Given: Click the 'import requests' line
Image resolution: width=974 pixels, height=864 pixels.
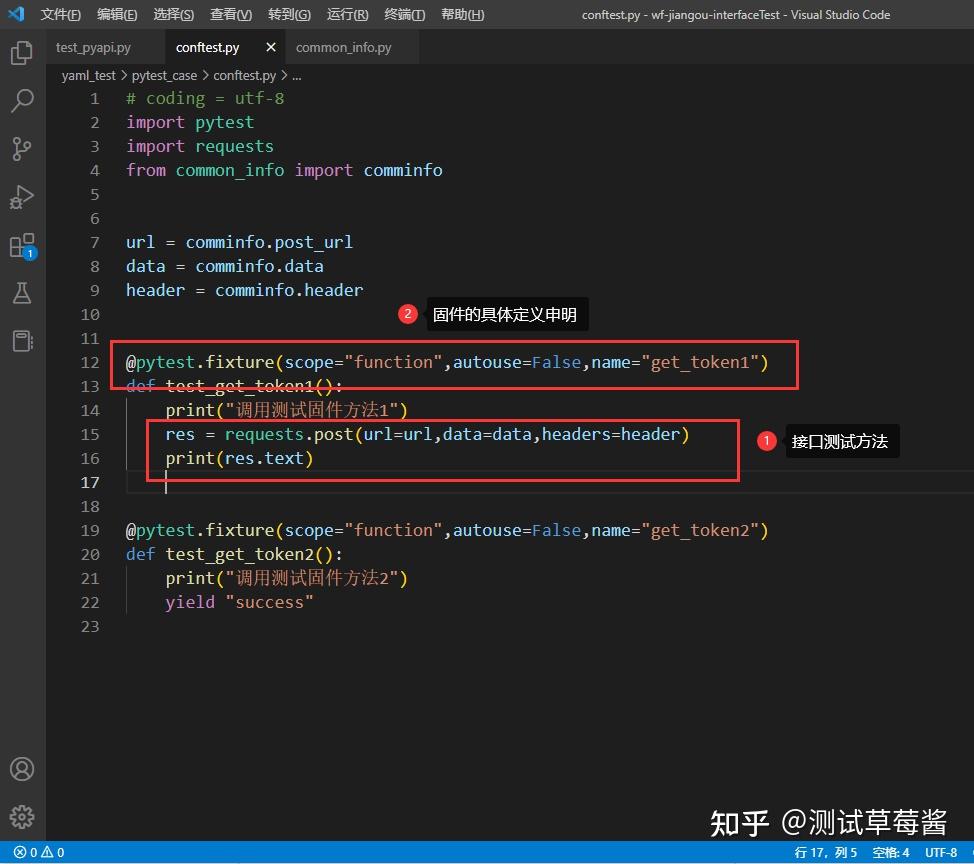Looking at the screenshot, I should (200, 147).
